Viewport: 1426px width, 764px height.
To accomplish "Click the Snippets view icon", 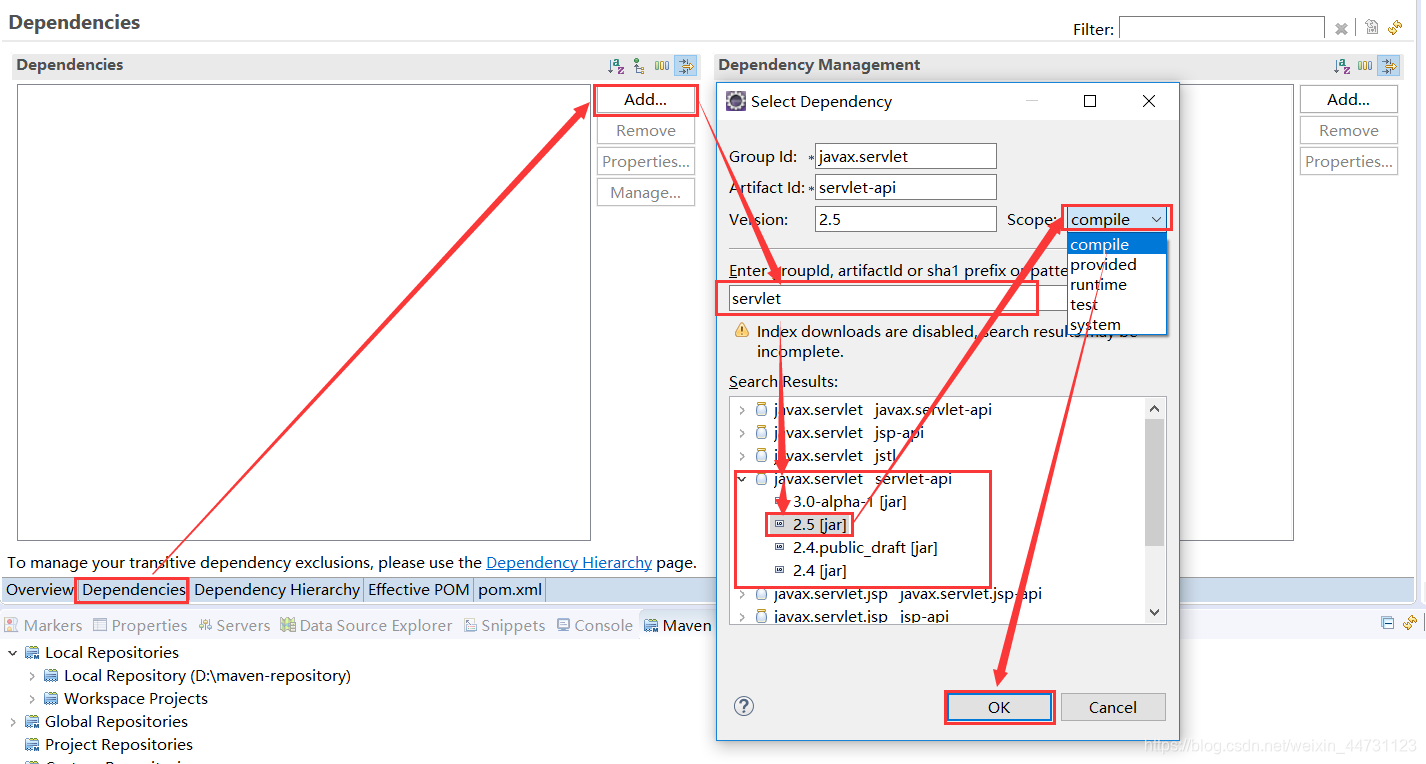I will pos(470,625).
